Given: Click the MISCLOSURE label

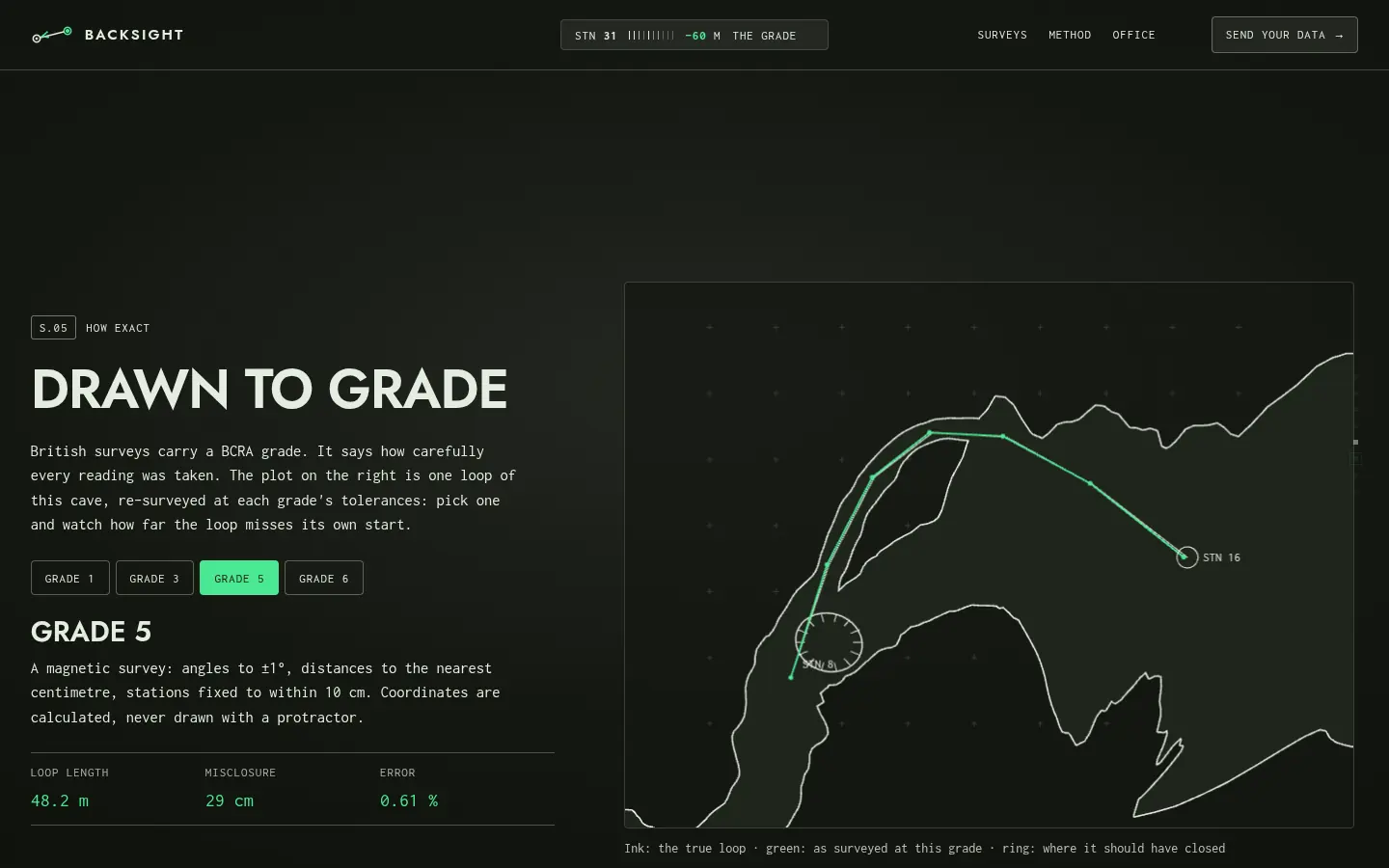Looking at the screenshot, I should pyautogui.click(x=240, y=773).
